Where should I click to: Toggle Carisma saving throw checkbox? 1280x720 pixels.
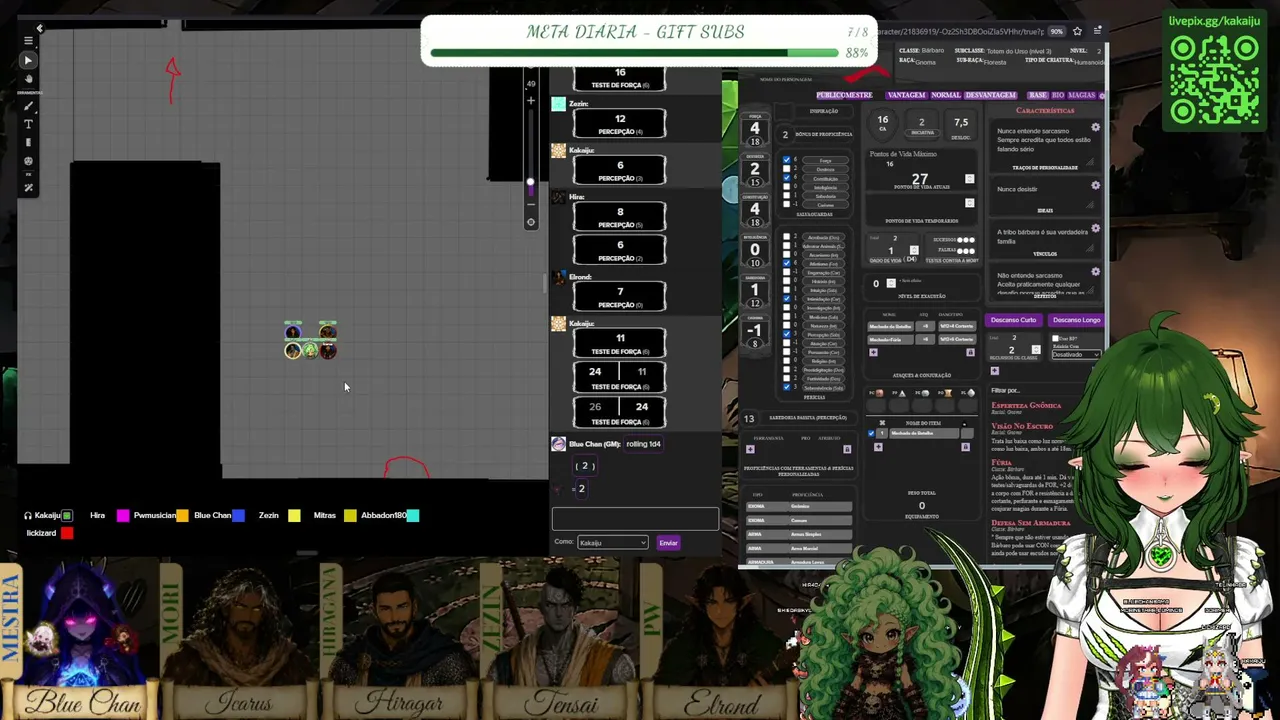(787, 205)
